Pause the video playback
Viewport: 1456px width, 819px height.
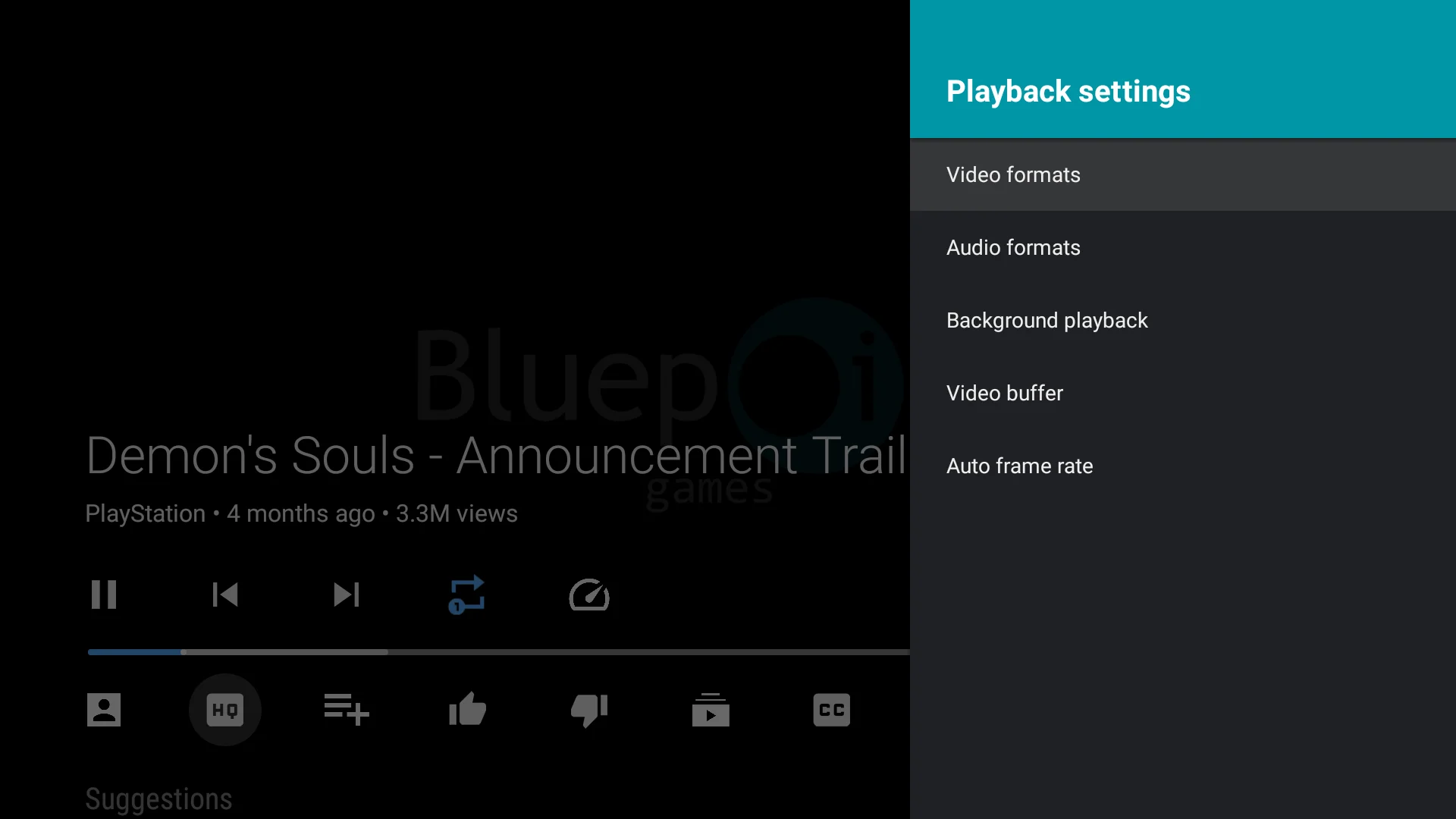[x=104, y=595]
